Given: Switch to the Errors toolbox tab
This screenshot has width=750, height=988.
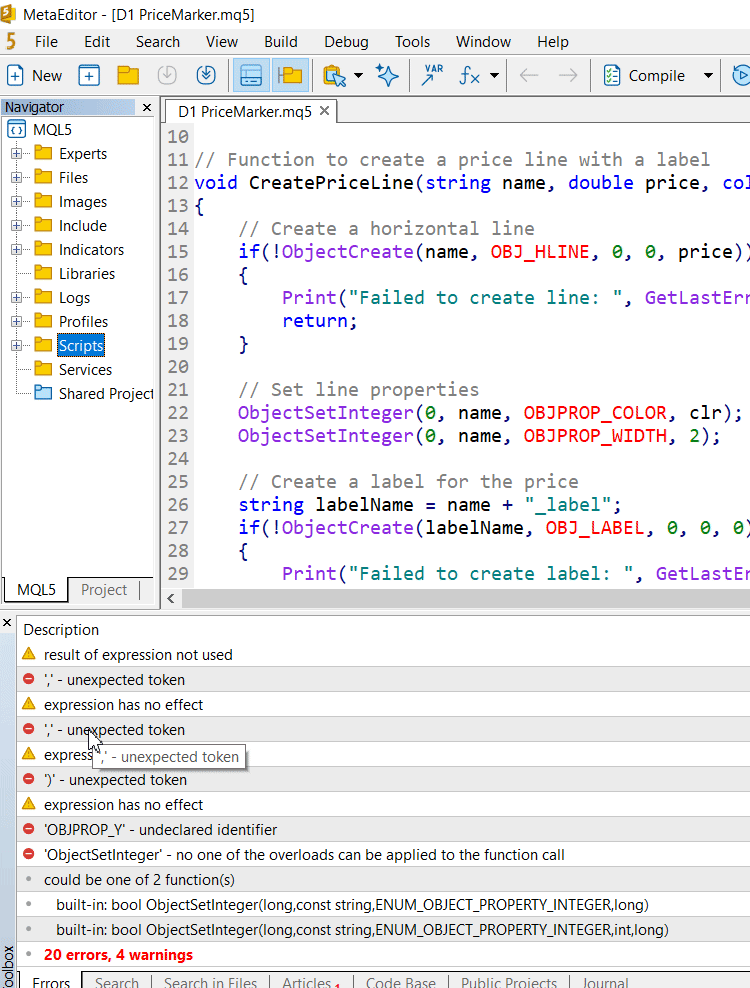Looking at the screenshot, I should pyautogui.click(x=50, y=982).
